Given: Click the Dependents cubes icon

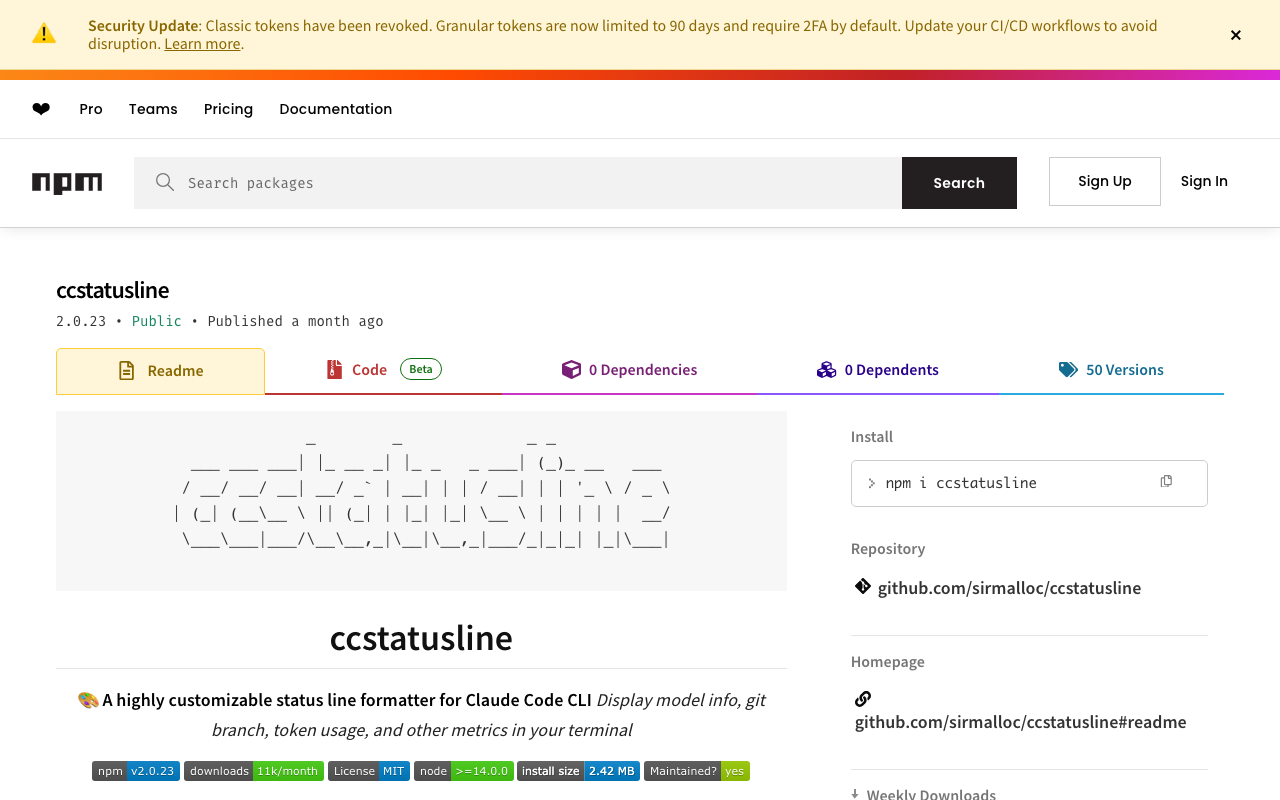Looking at the screenshot, I should click(826, 370).
